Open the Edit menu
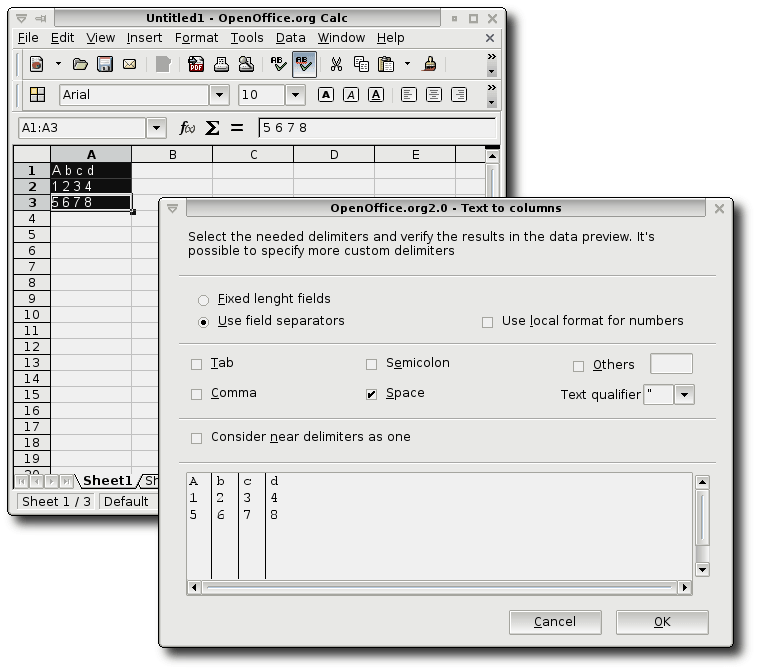The image size is (757, 671). click(62, 38)
